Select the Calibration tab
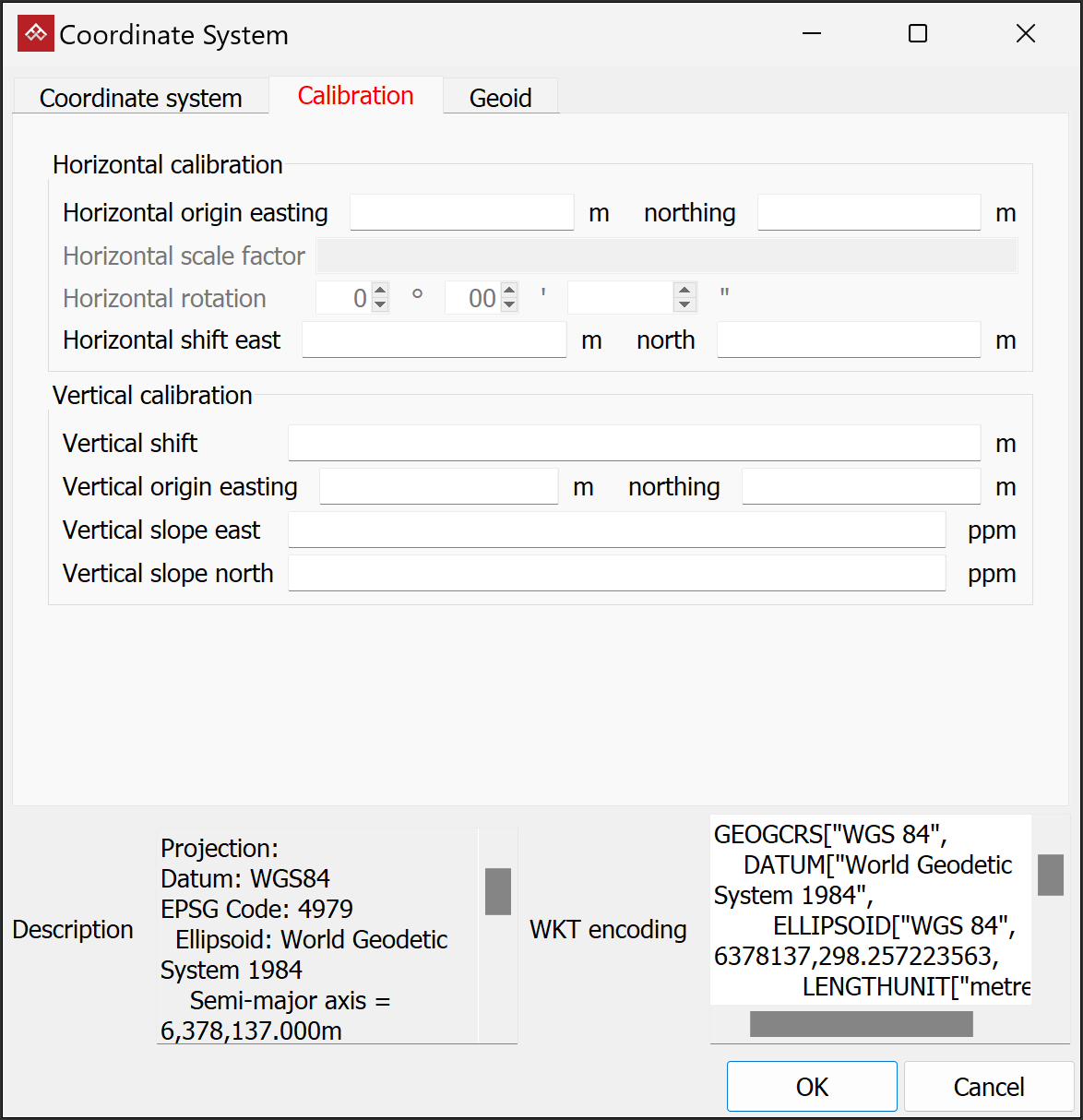1083x1120 pixels. pos(356,96)
